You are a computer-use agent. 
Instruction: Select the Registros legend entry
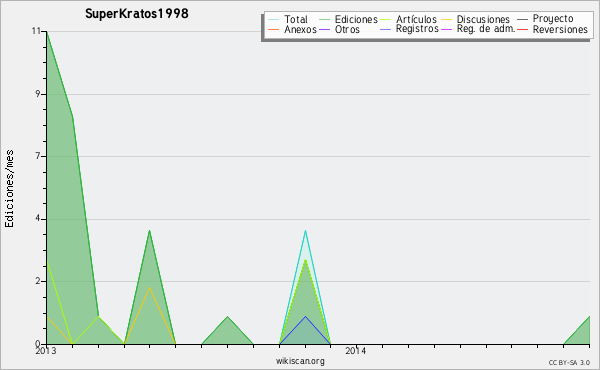coord(417,29)
